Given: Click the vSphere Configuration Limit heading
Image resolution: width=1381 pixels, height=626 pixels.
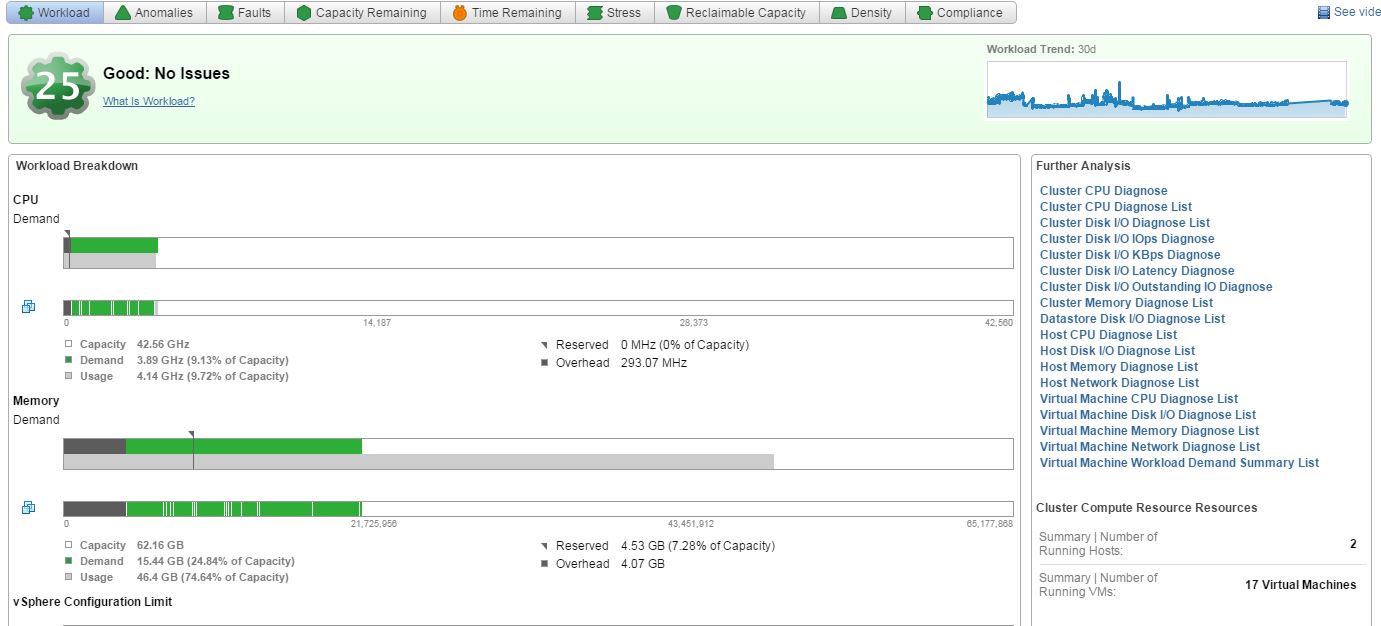Looking at the screenshot, I should [x=92, y=602].
